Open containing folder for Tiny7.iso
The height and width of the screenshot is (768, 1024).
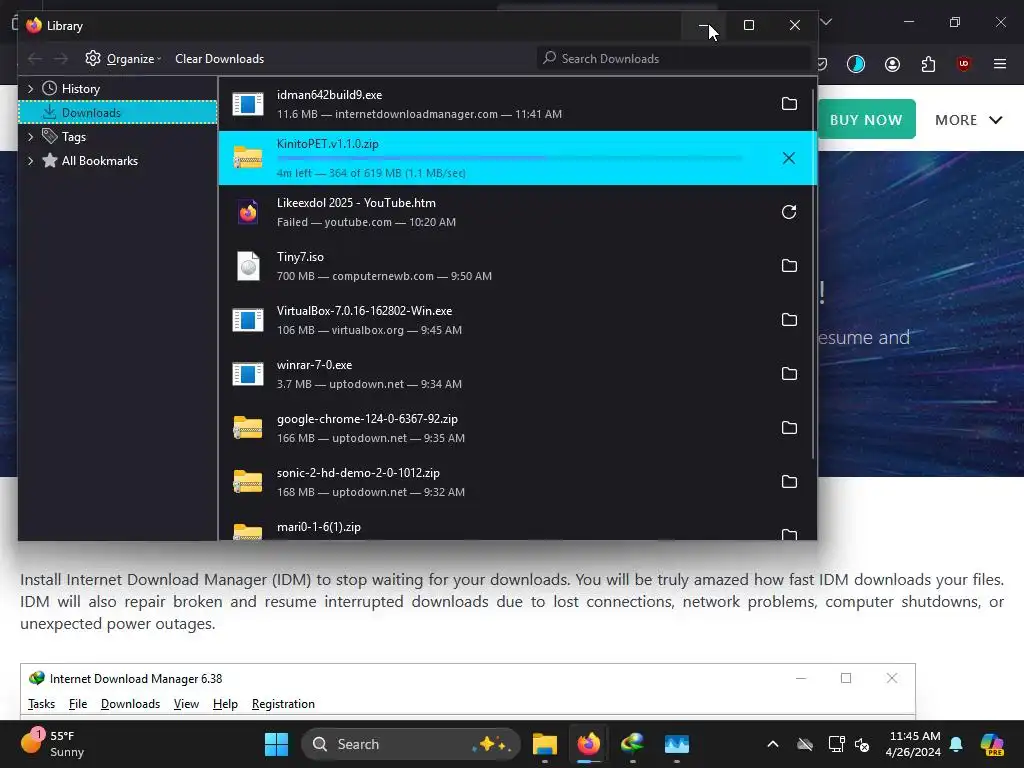(x=789, y=266)
